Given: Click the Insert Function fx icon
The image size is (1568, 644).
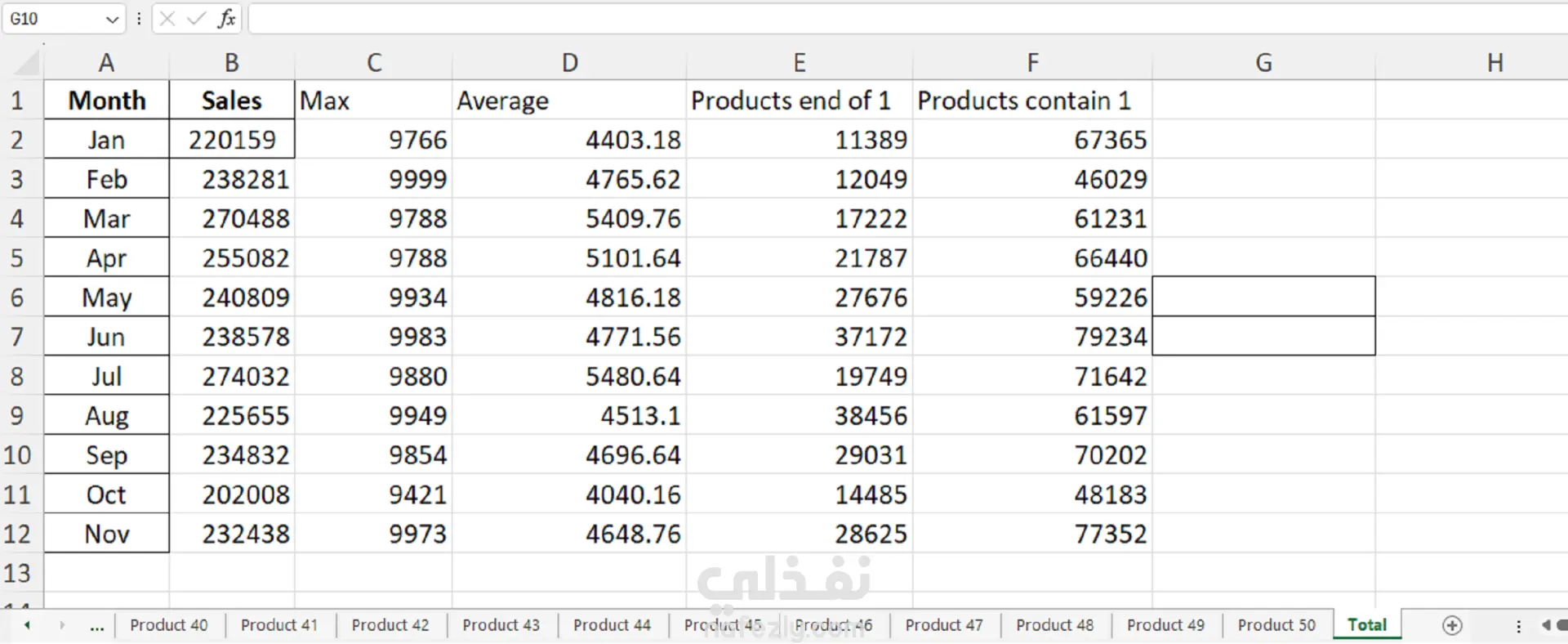Looking at the screenshot, I should click(x=226, y=19).
